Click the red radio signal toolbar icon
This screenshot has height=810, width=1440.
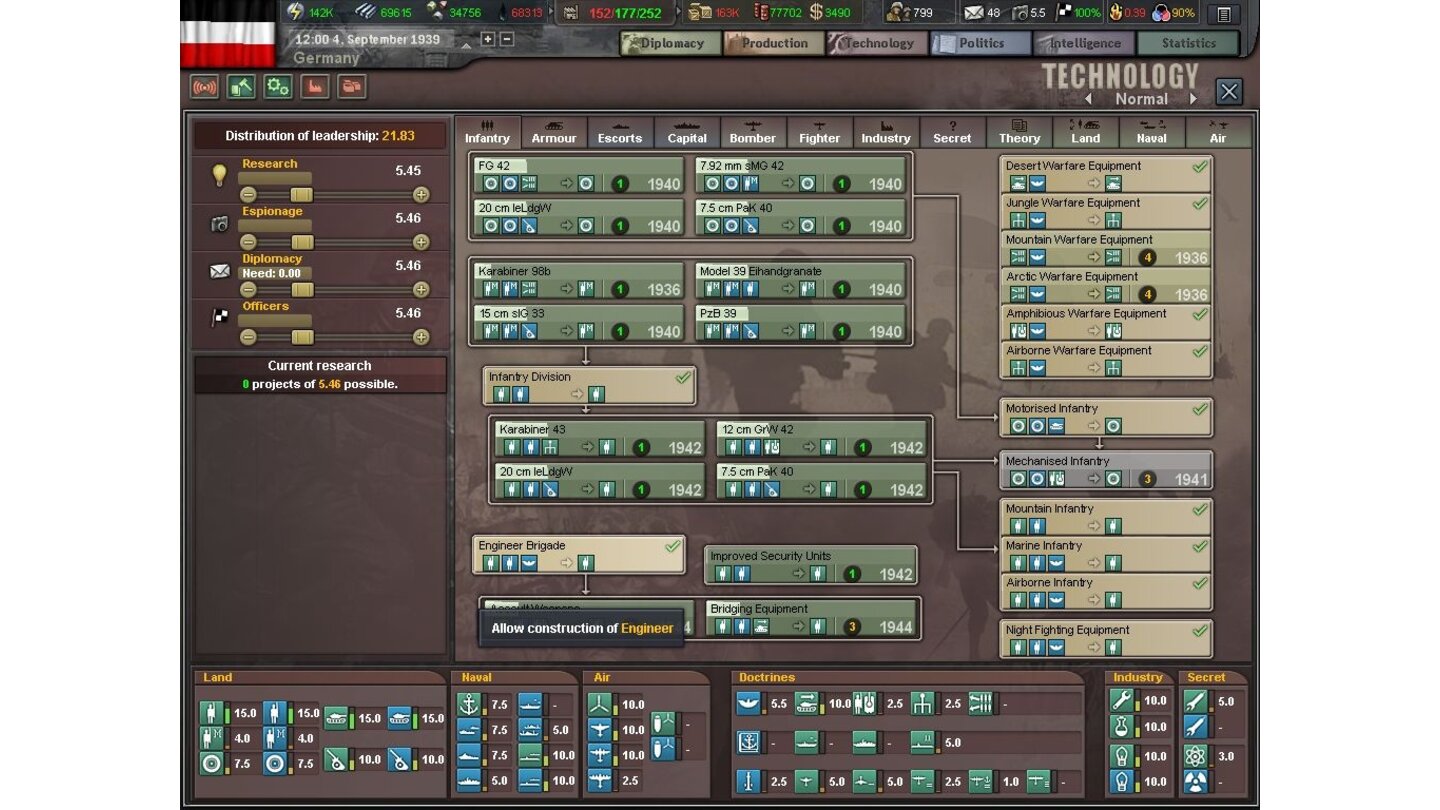(204, 87)
